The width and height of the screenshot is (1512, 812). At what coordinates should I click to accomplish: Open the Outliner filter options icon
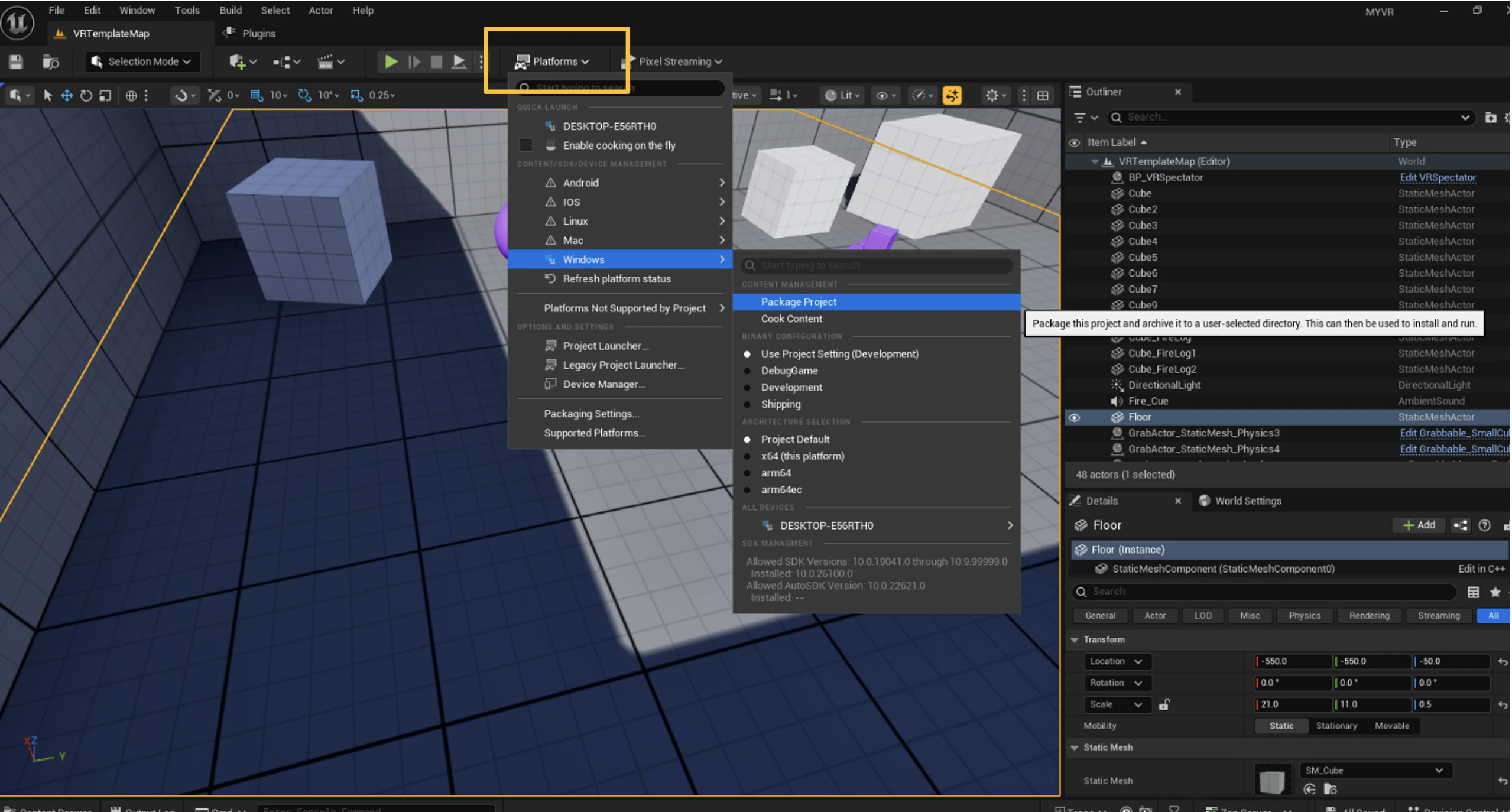click(x=1085, y=118)
